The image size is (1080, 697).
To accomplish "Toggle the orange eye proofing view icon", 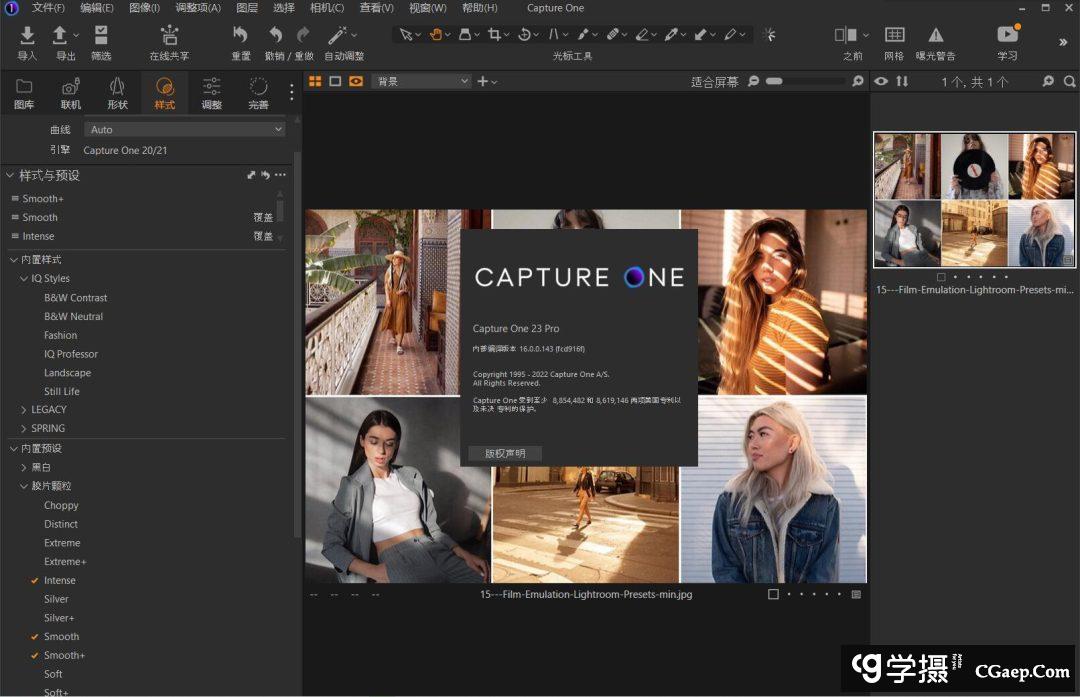I will click(x=356, y=81).
